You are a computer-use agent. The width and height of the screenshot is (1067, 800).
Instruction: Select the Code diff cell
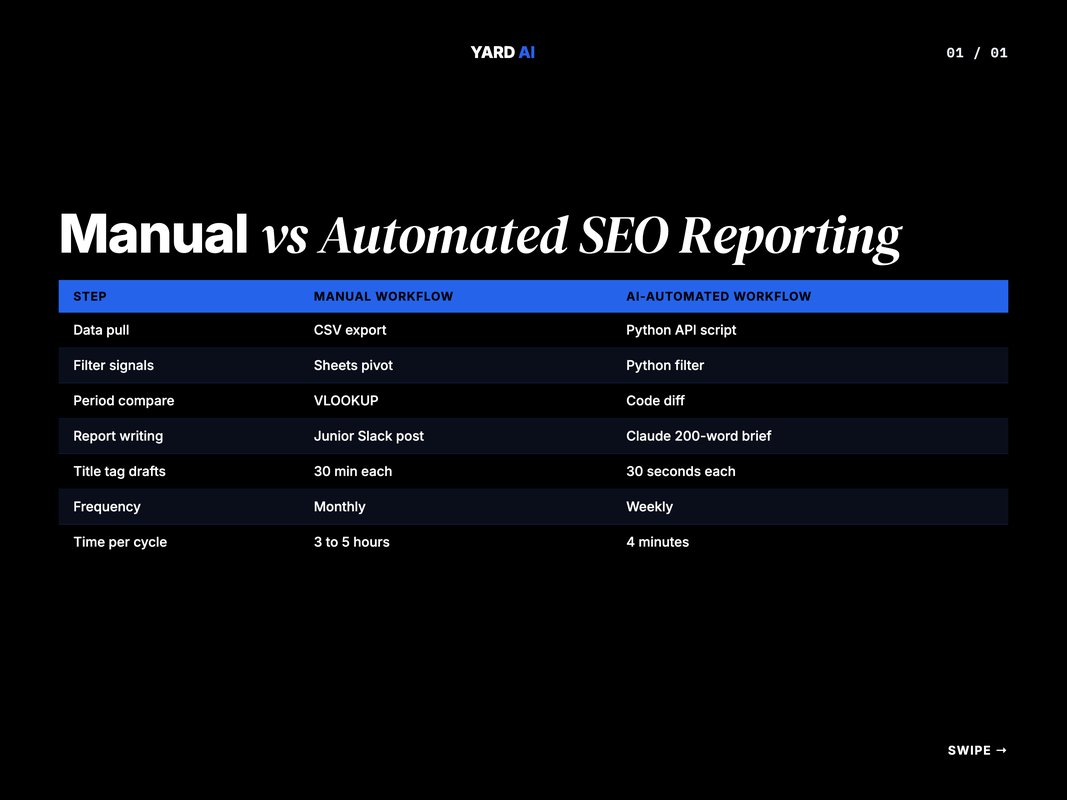[655, 401]
